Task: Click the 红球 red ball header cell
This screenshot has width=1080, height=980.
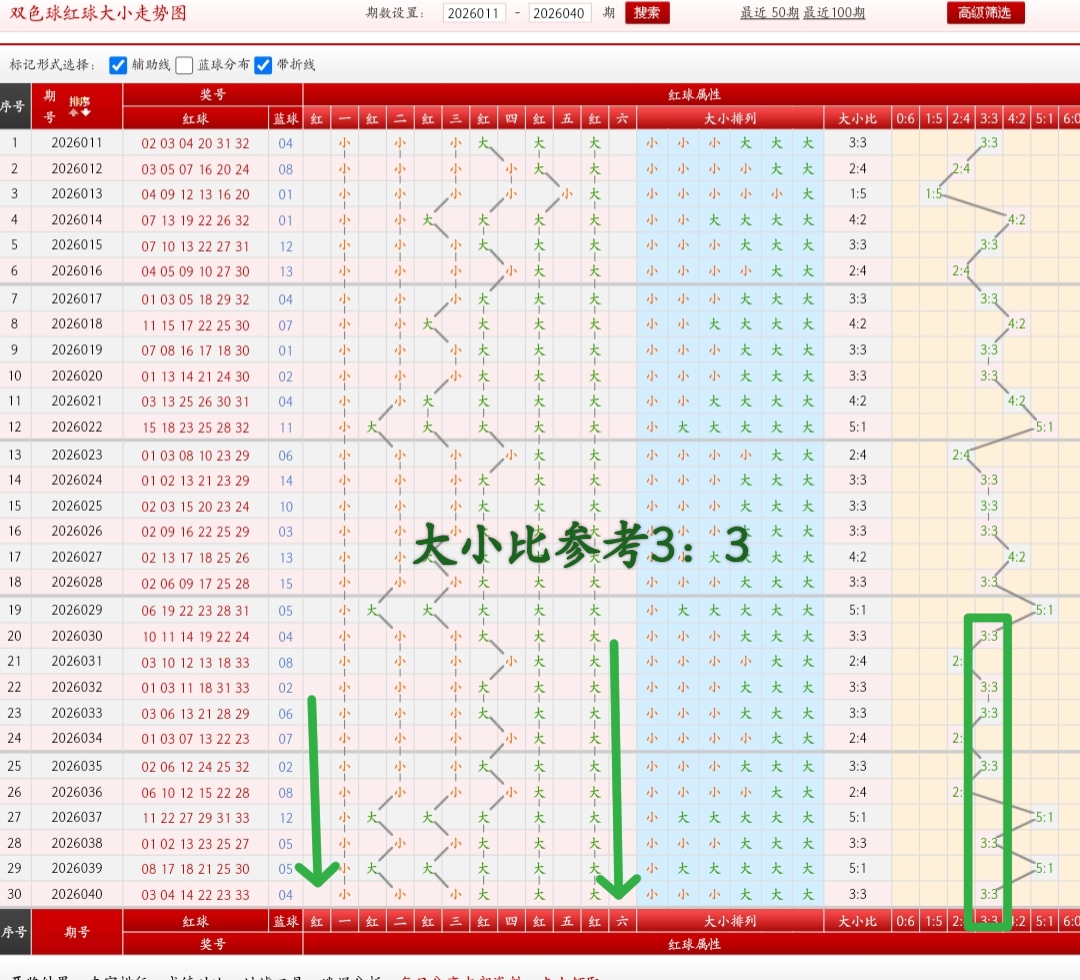Action: (x=196, y=117)
